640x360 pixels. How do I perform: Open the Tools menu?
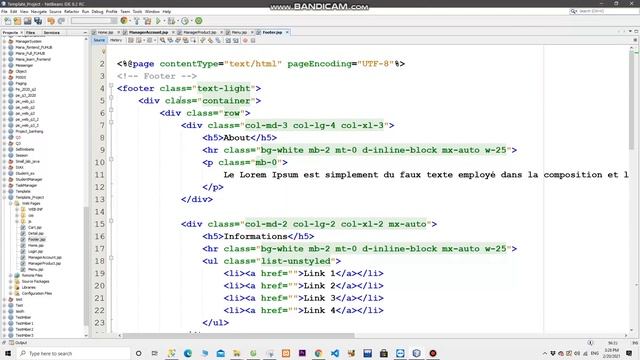138,11
